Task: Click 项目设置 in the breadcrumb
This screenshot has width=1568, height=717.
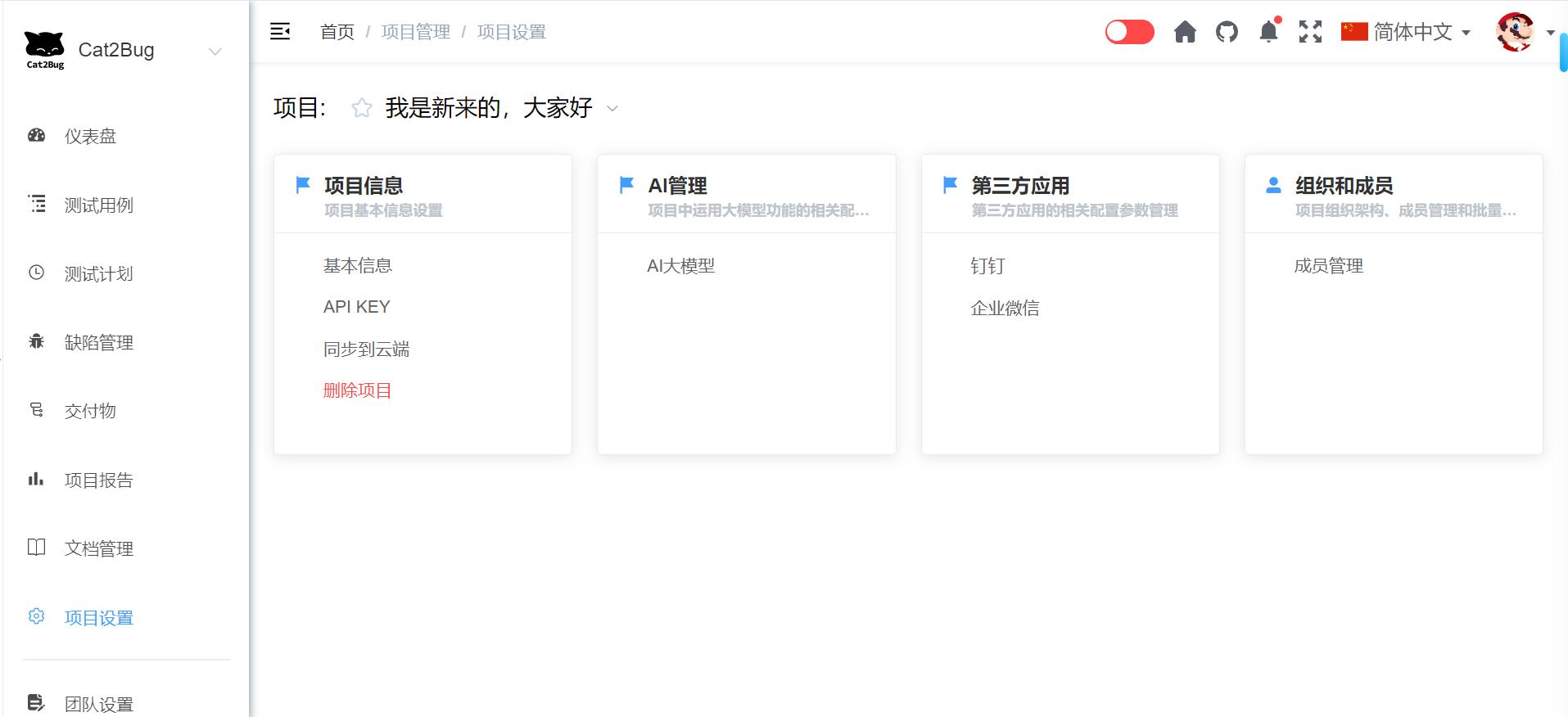Action: point(512,32)
